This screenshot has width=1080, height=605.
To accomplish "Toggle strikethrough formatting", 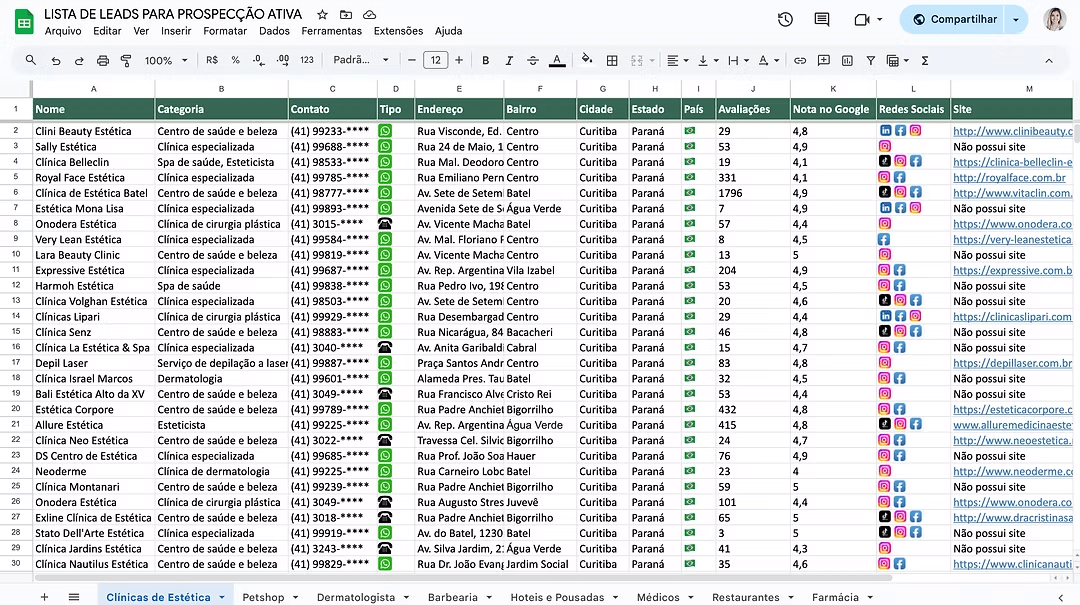I will (x=532, y=60).
